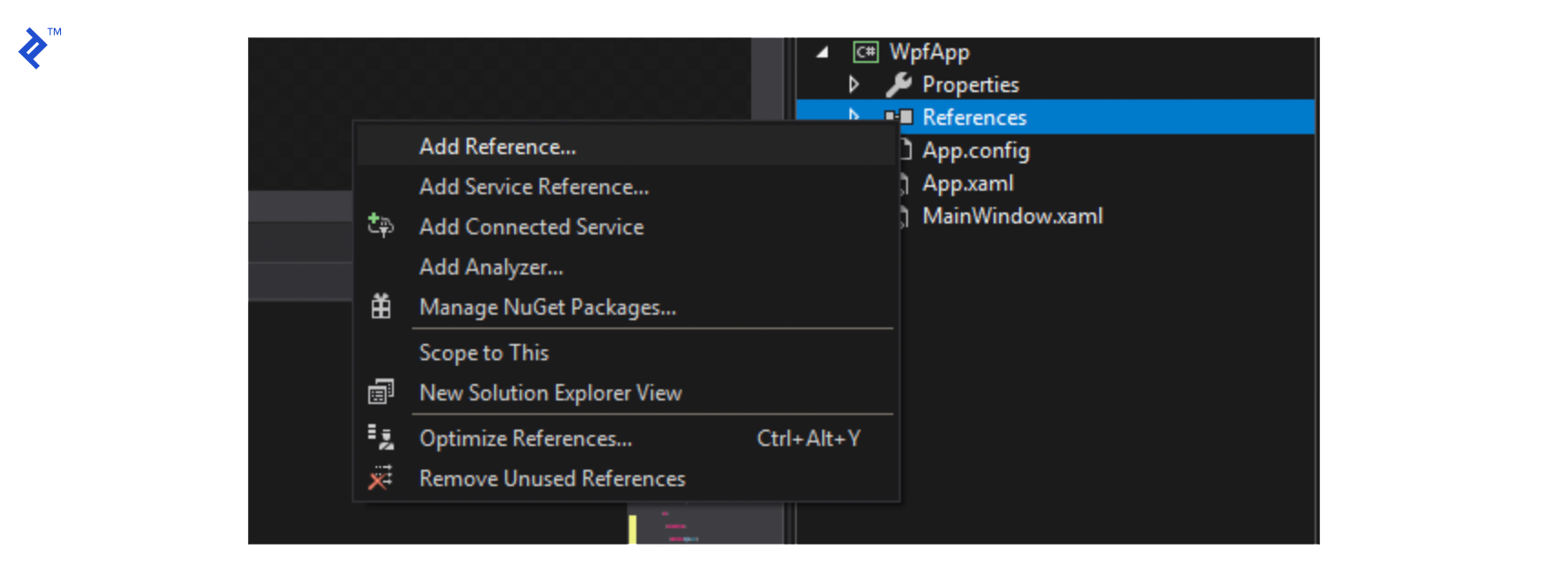Viewport: 1568px width, 581px height.
Task: Open Add Analyzer... menu option
Action: point(490,267)
